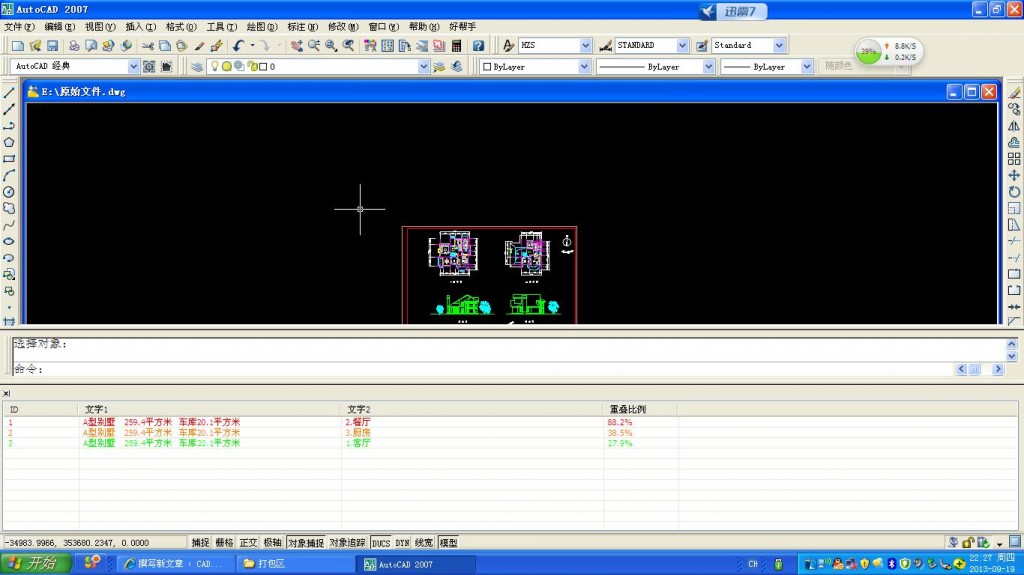Toggle 正交 ortho mode in the status bar

pyautogui.click(x=248, y=542)
